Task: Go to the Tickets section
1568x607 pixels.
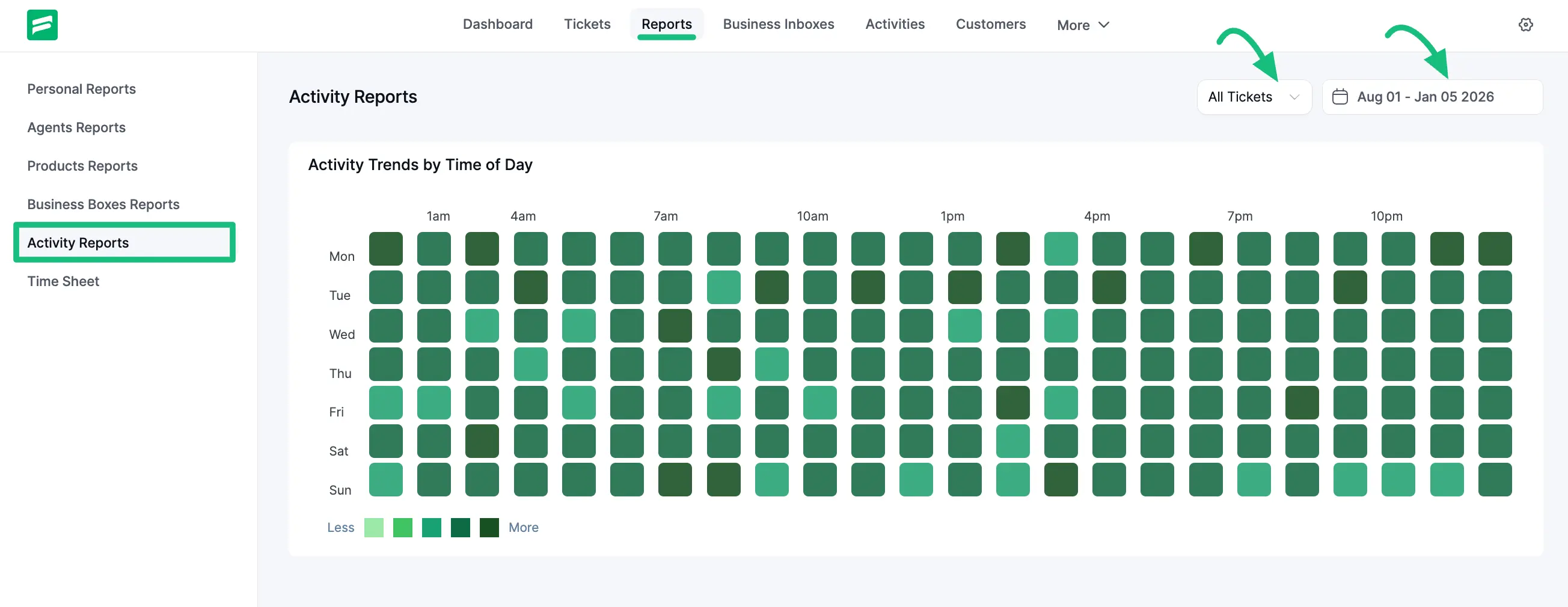Action: 587,24
